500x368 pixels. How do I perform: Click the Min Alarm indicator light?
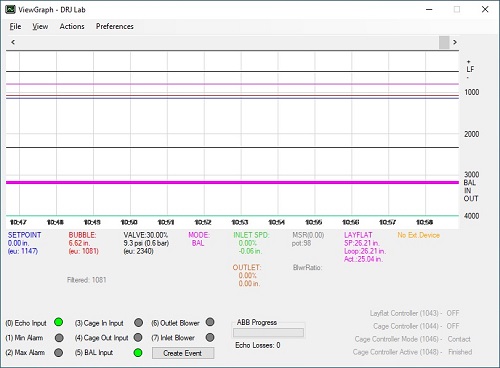tap(59, 338)
